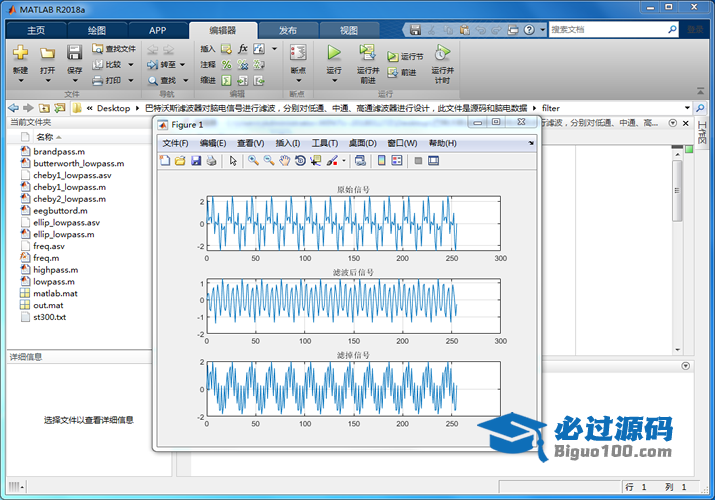Click the Compare (比较) button
The width and height of the screenshot is (715, 500).
point(107,64)
